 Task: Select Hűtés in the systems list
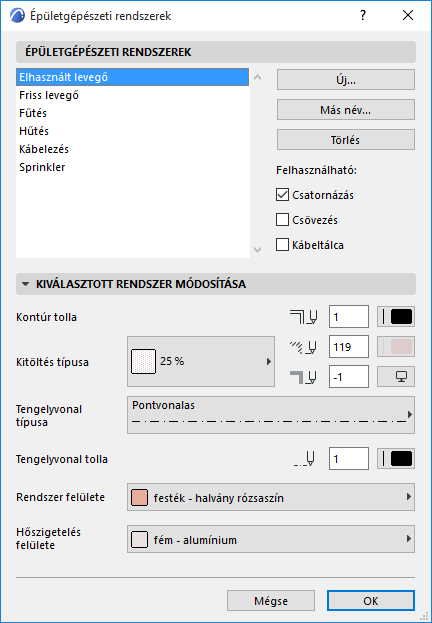(132, 131)
